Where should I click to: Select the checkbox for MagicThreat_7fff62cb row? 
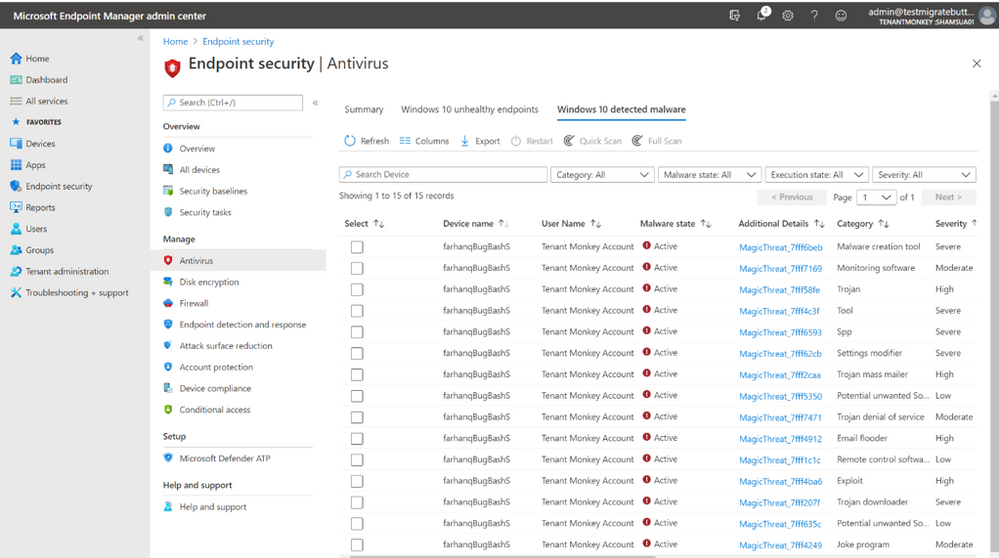point(357,353)
